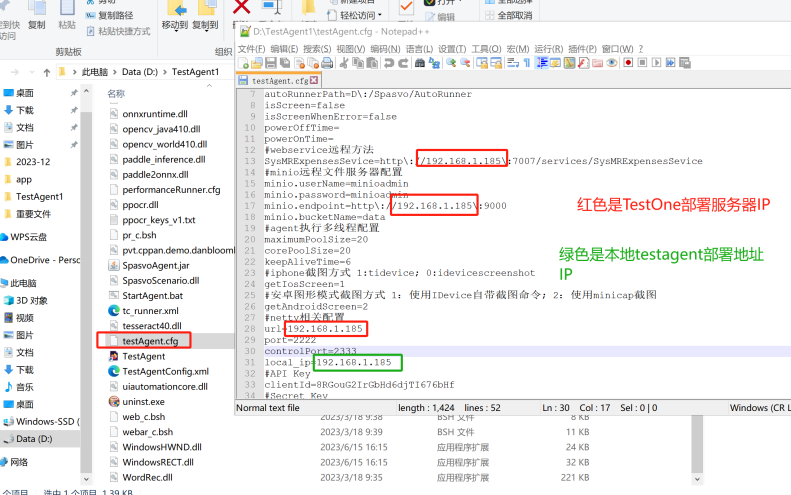The width and height of the screenshot is (791, 495).
Task: Click 粘贴快捷方式 in Explorer ribbon
Action: (123, 32)
